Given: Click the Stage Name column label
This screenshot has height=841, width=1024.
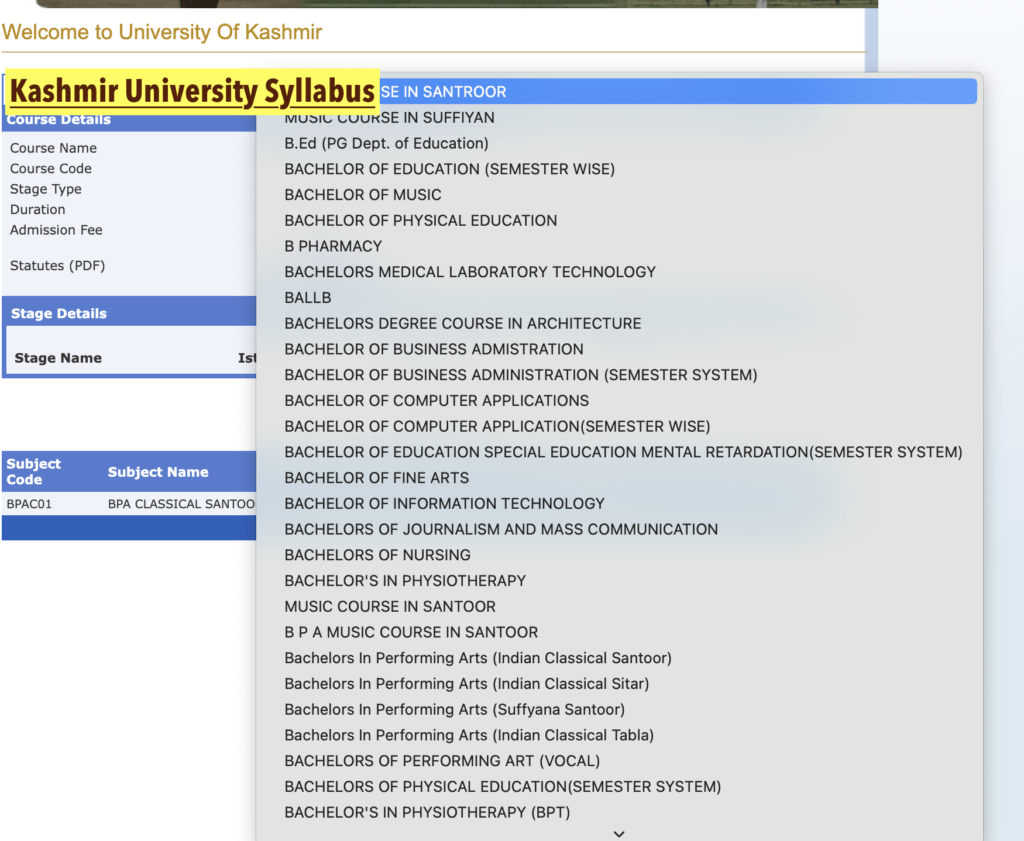Looking at the screenshot, I should click(x=57, y=358).
